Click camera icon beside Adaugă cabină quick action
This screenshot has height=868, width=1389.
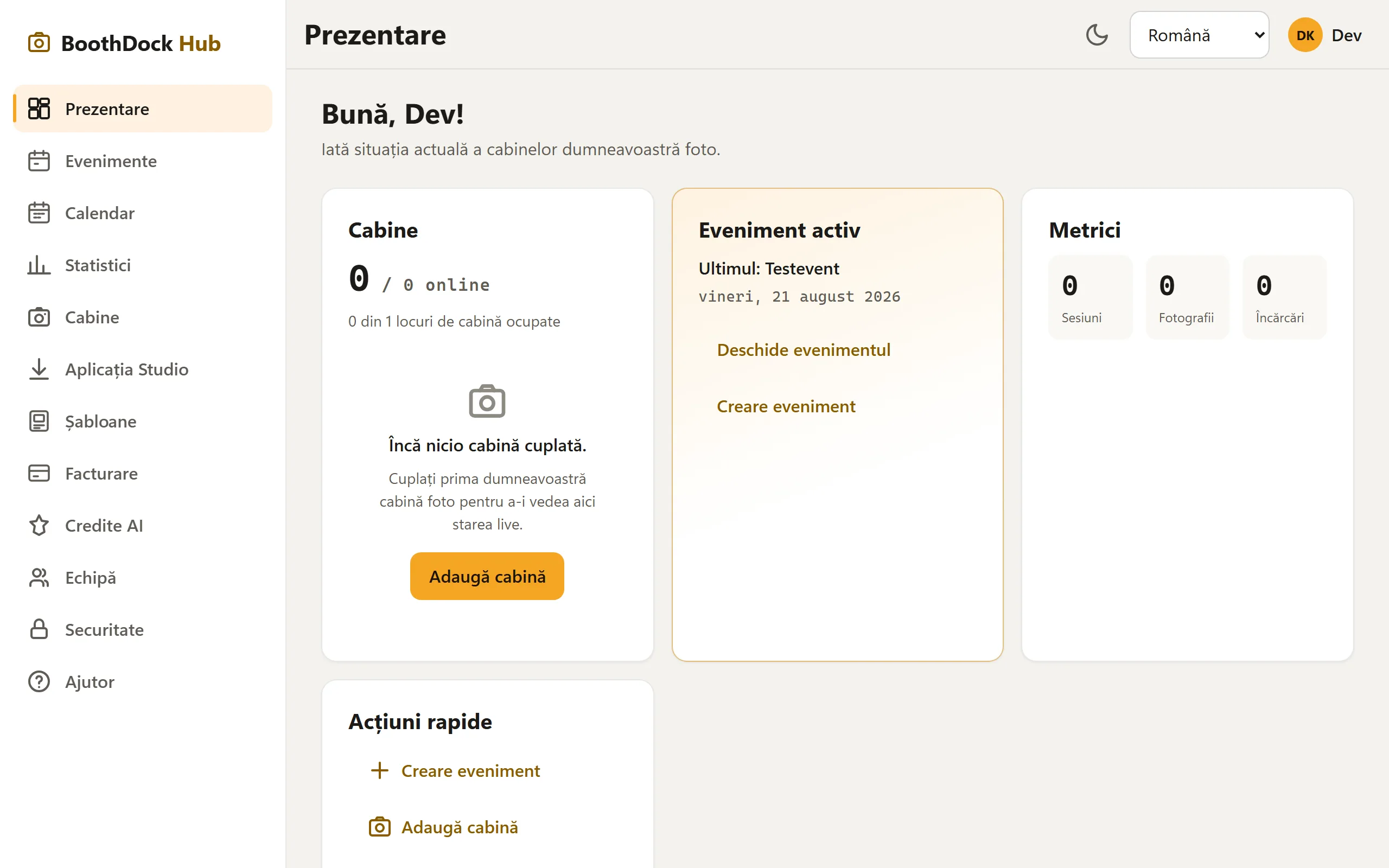(x=379, y=827)
